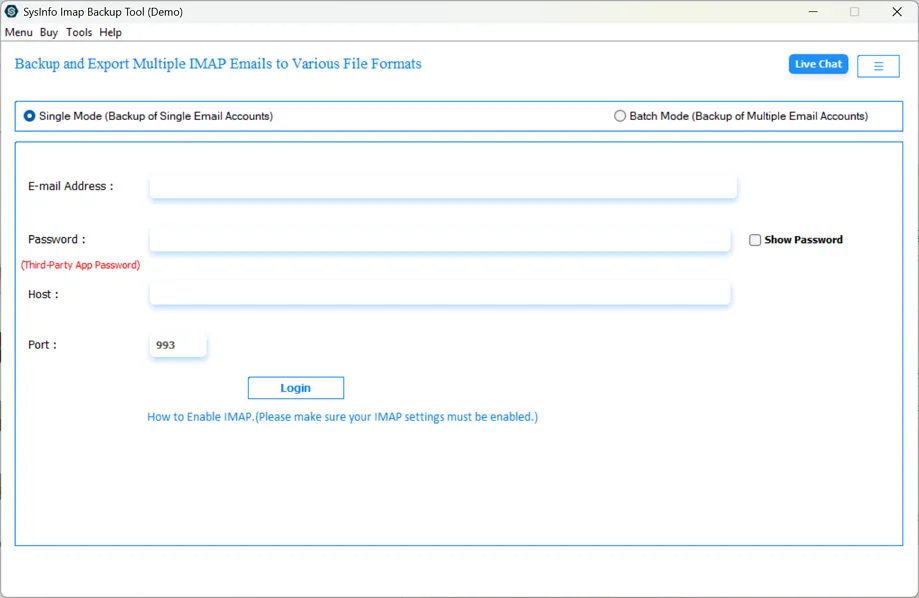Enable the Show Password checkbox
Image resolution: width=919 pixels, height=598 pixels.
tap(755, 239)
